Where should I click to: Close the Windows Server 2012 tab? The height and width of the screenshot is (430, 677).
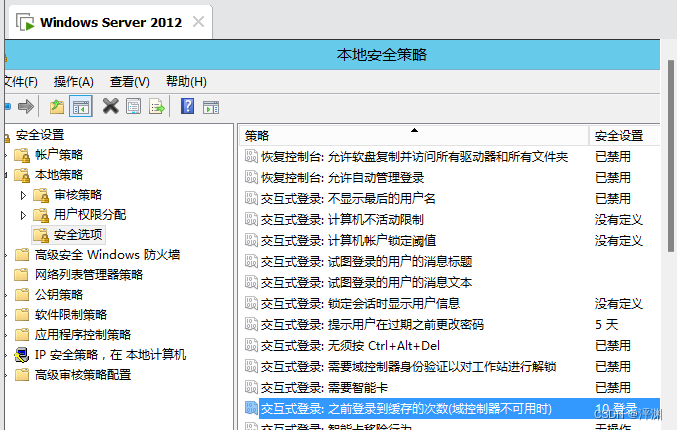point(199,22)
